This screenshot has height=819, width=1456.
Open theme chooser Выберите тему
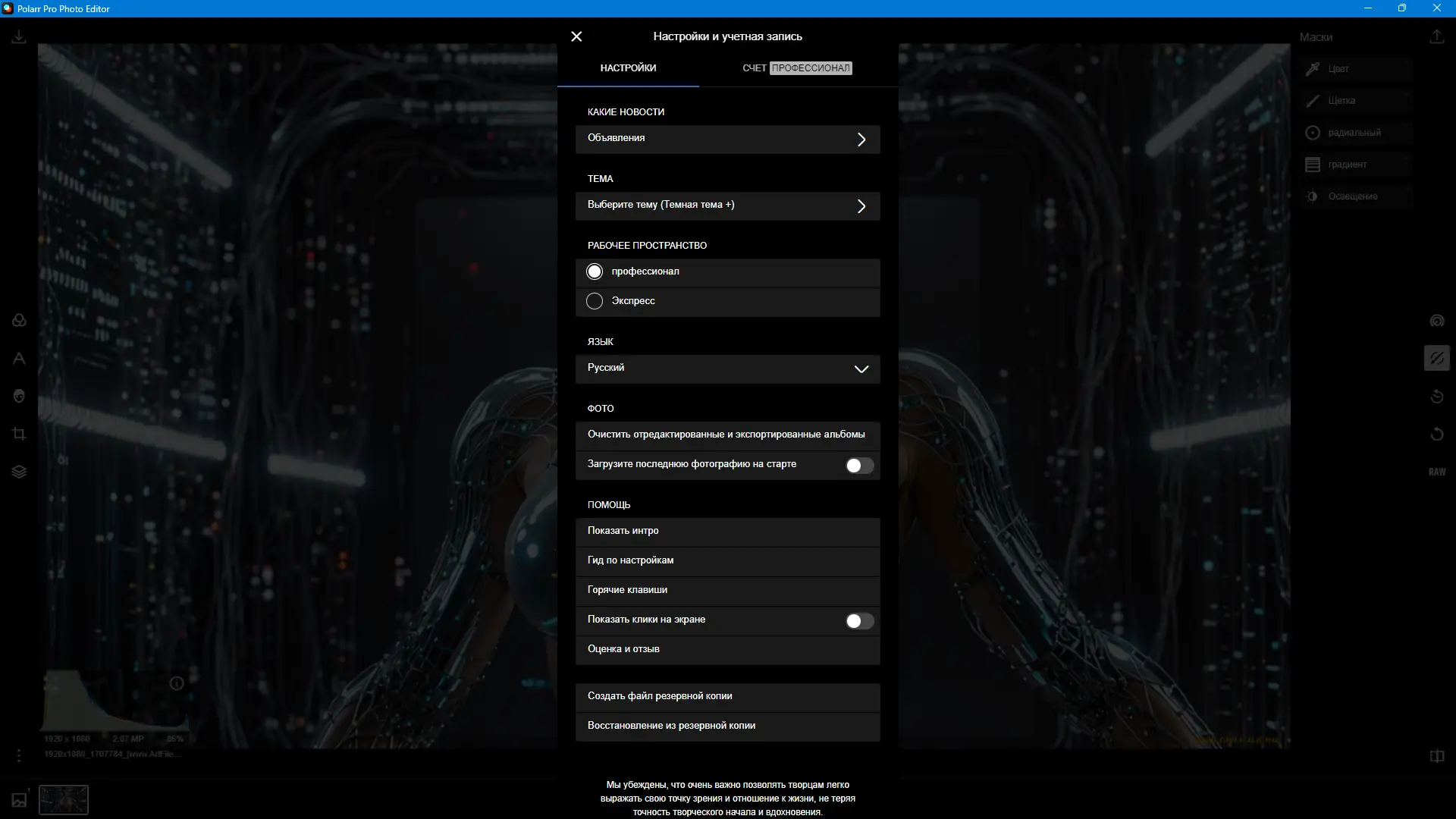pos(727,206)
